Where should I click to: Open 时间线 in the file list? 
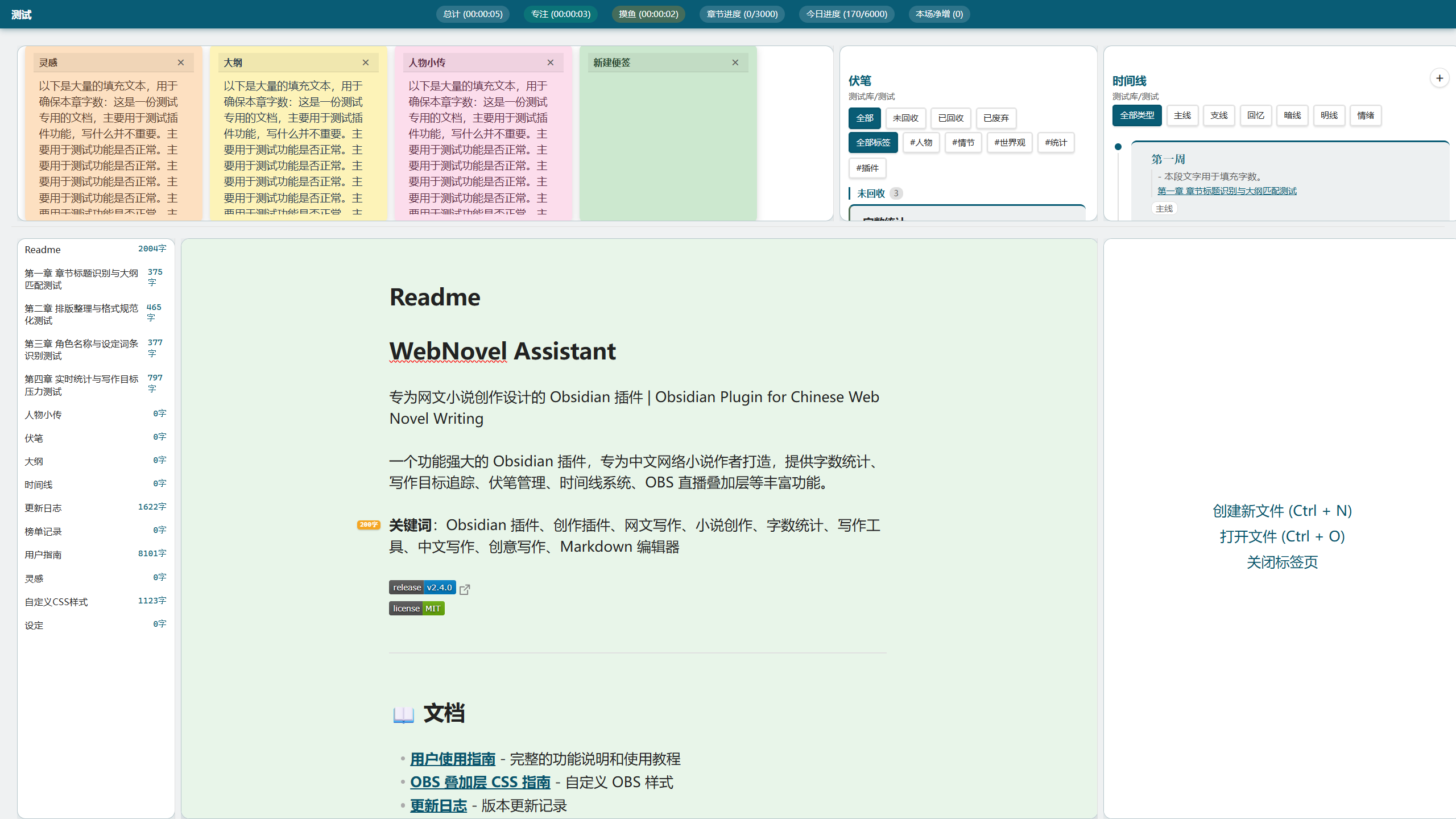point(96,485)
